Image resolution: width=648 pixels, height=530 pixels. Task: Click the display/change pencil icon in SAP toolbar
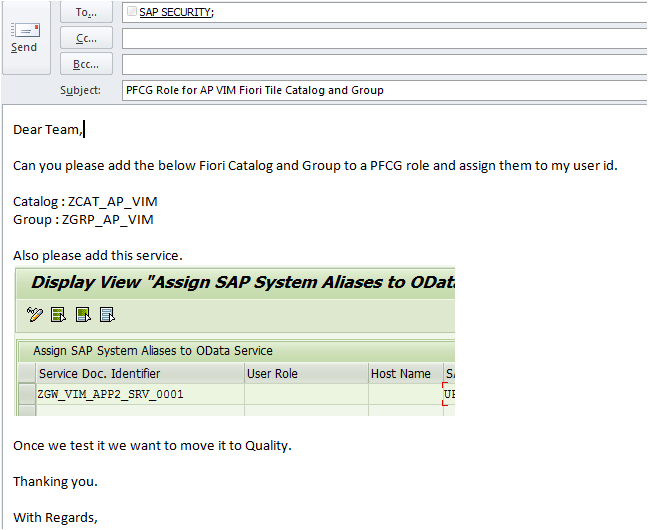point(35,315)
